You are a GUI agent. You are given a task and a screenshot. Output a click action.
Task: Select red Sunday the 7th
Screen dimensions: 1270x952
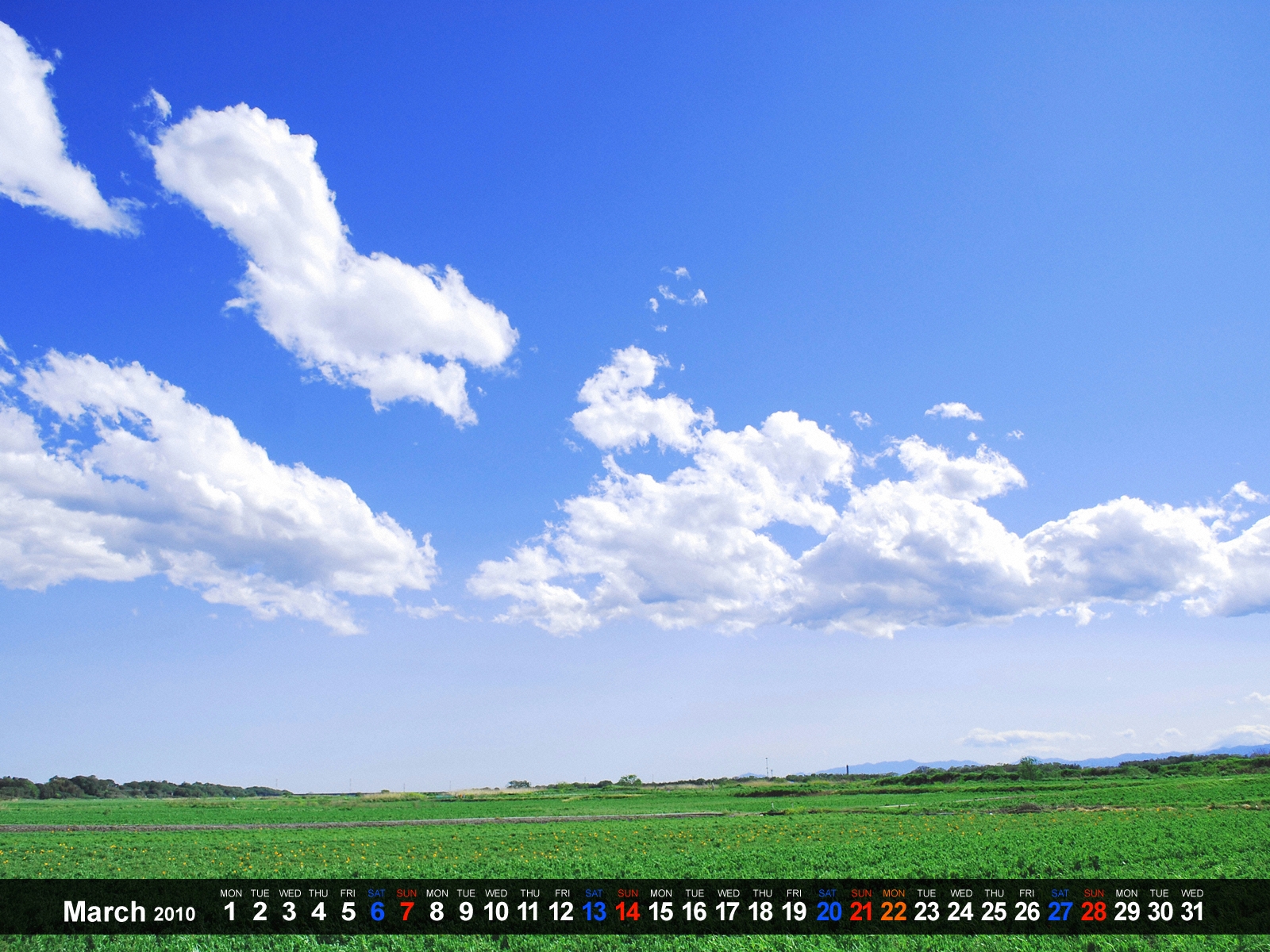click(x=406, y=912)
